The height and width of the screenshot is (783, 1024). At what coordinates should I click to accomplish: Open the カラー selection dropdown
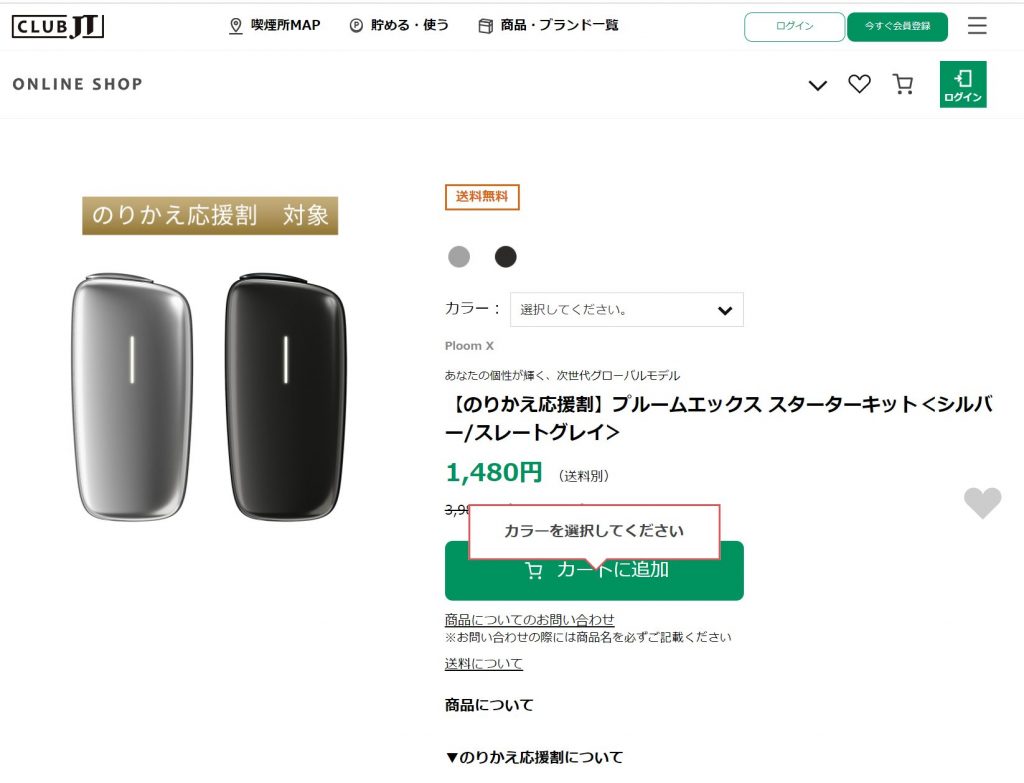[627, 310]
